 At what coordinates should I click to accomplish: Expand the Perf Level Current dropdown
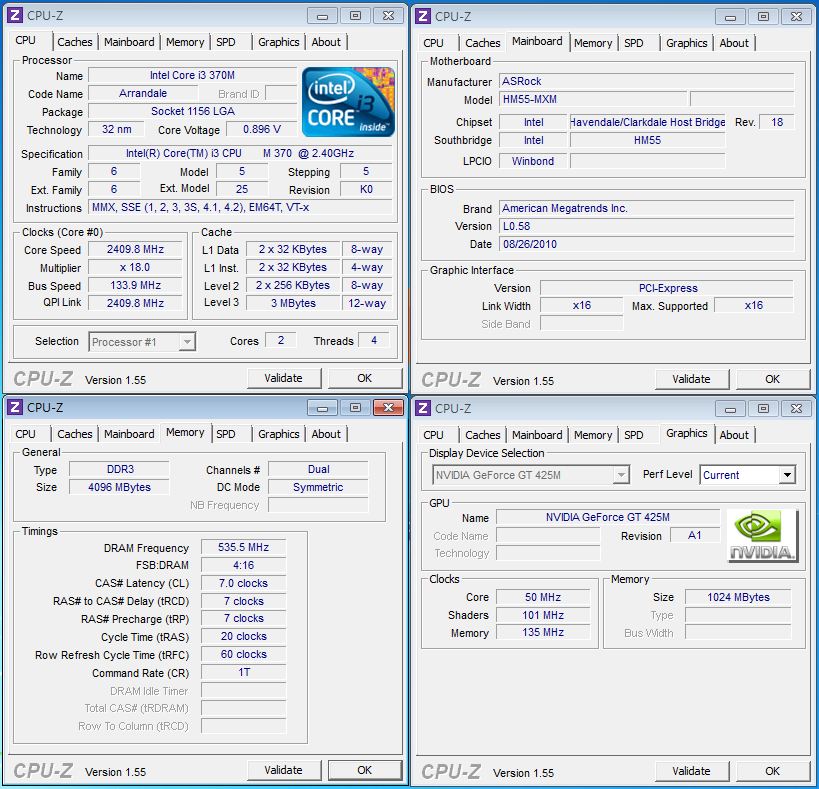click(x=787, y=475)
